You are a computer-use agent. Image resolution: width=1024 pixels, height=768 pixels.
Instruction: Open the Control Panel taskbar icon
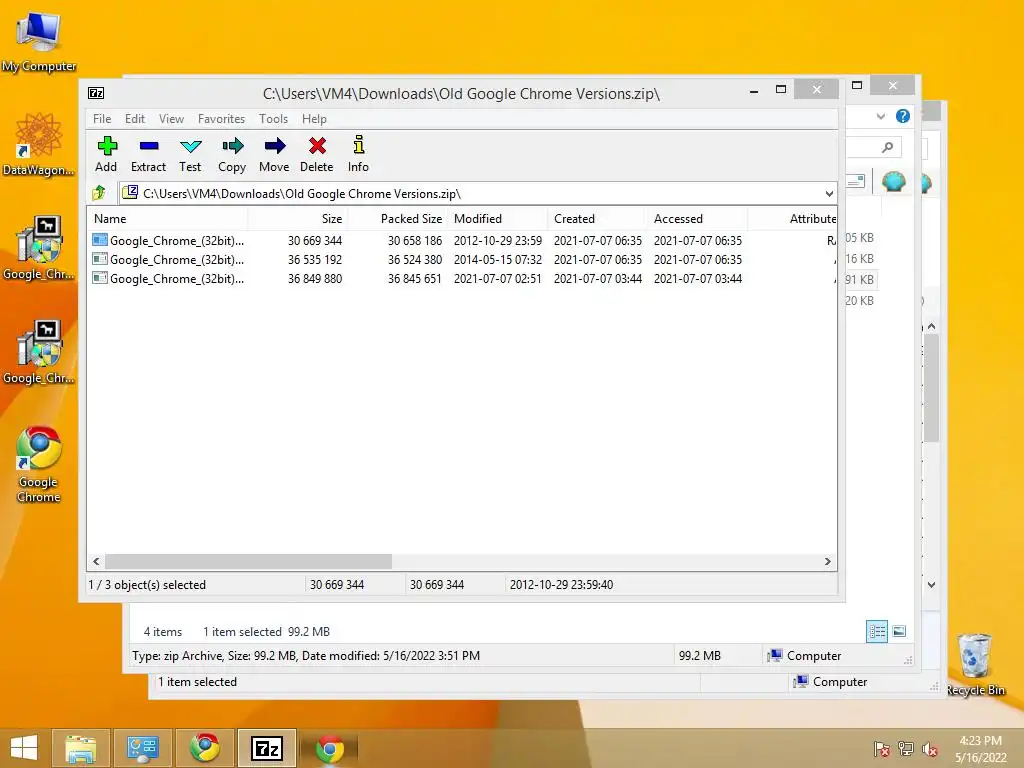coord(142,748)
